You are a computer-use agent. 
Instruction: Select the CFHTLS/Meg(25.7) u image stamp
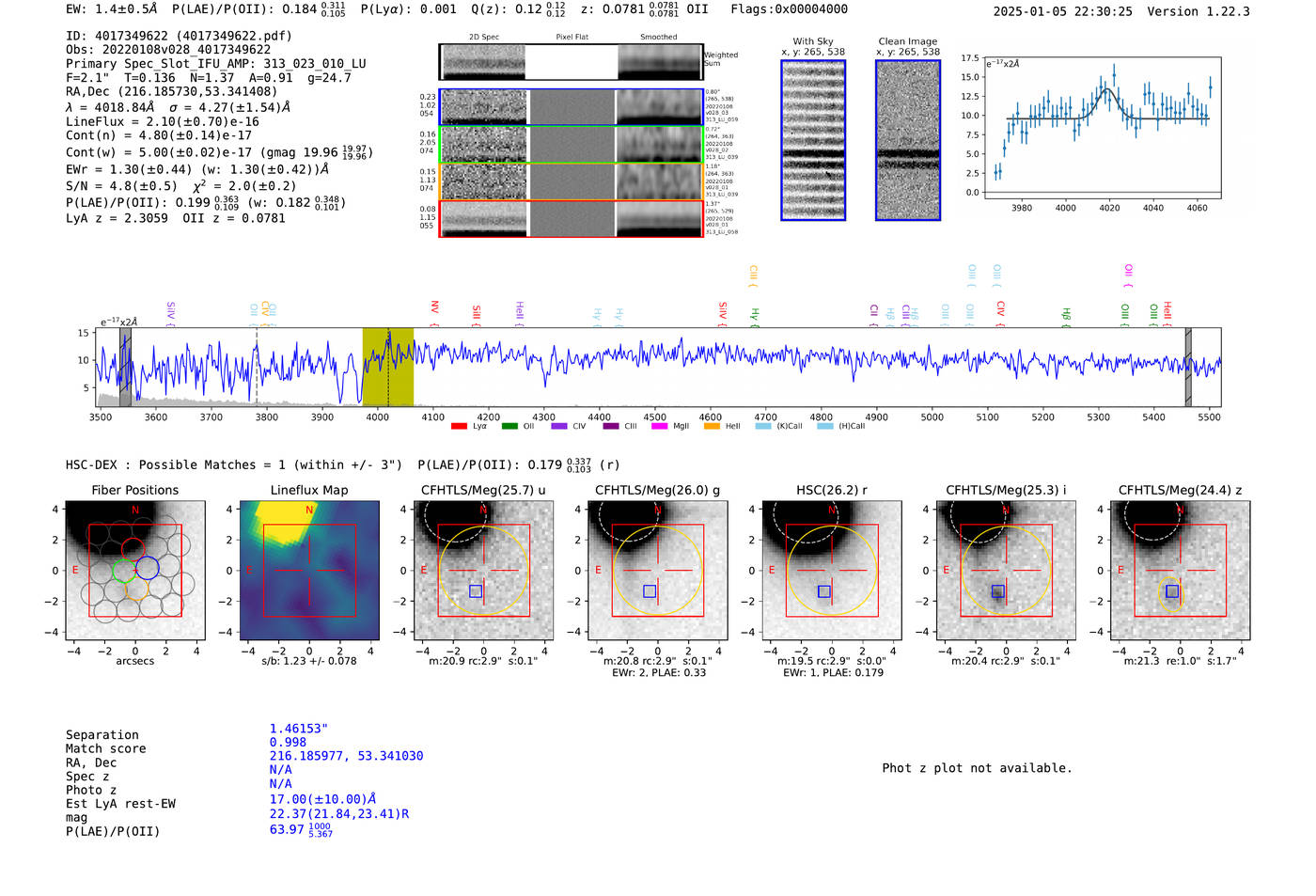(484, 571)
